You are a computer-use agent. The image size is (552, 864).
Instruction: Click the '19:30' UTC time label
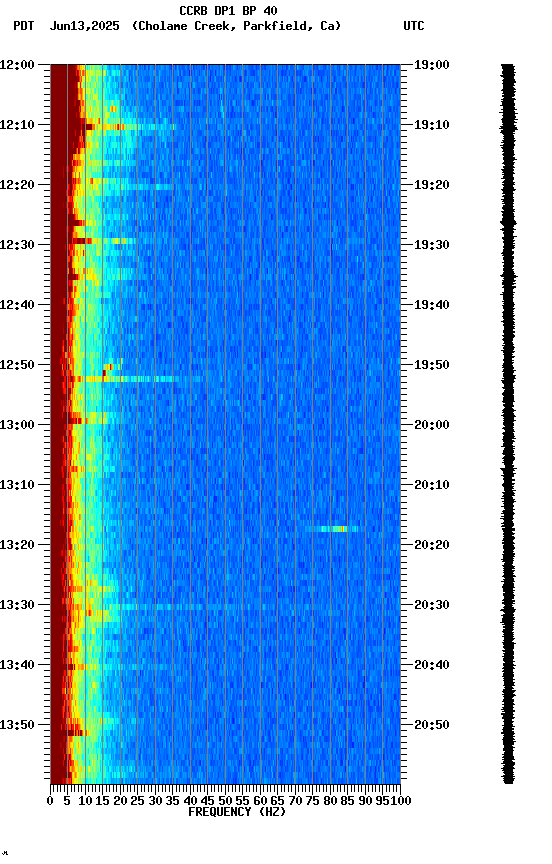coord(431,245)
